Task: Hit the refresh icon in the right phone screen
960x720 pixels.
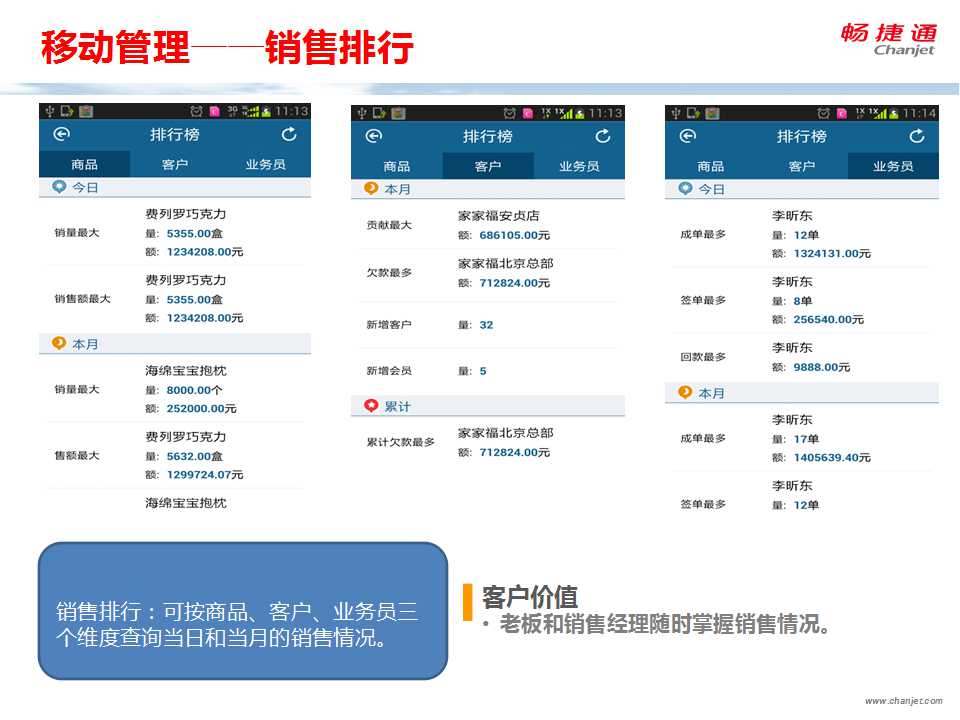Action: (917, 136)
